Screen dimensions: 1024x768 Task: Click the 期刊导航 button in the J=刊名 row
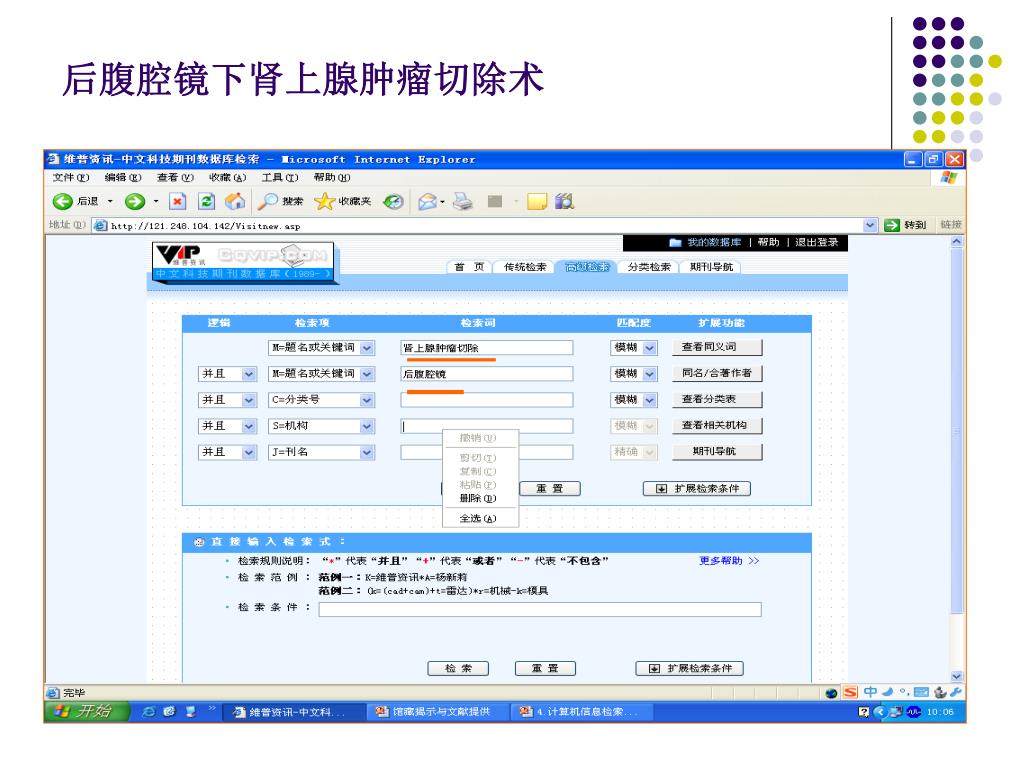point(717,452)
